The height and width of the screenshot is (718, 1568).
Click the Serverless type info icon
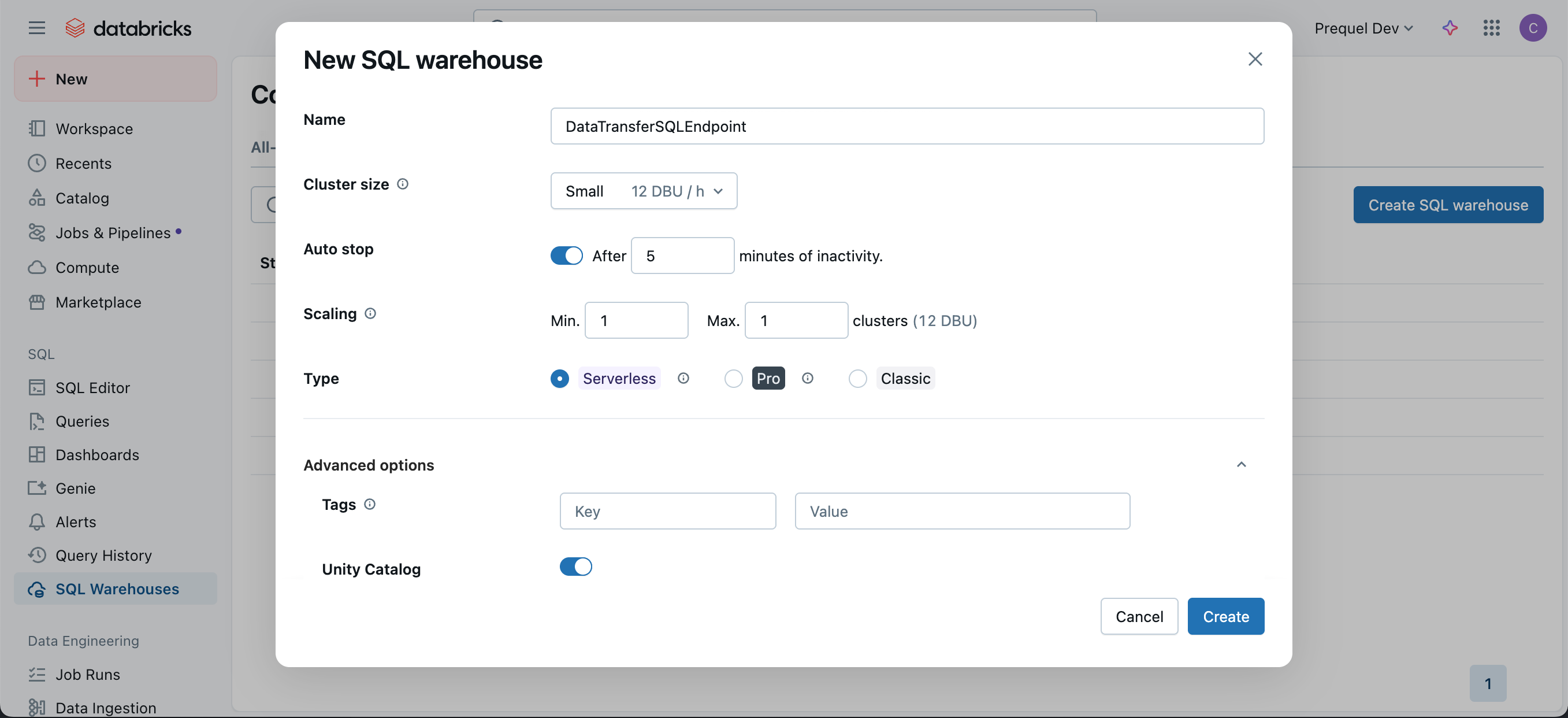click(x=683, y=378)
